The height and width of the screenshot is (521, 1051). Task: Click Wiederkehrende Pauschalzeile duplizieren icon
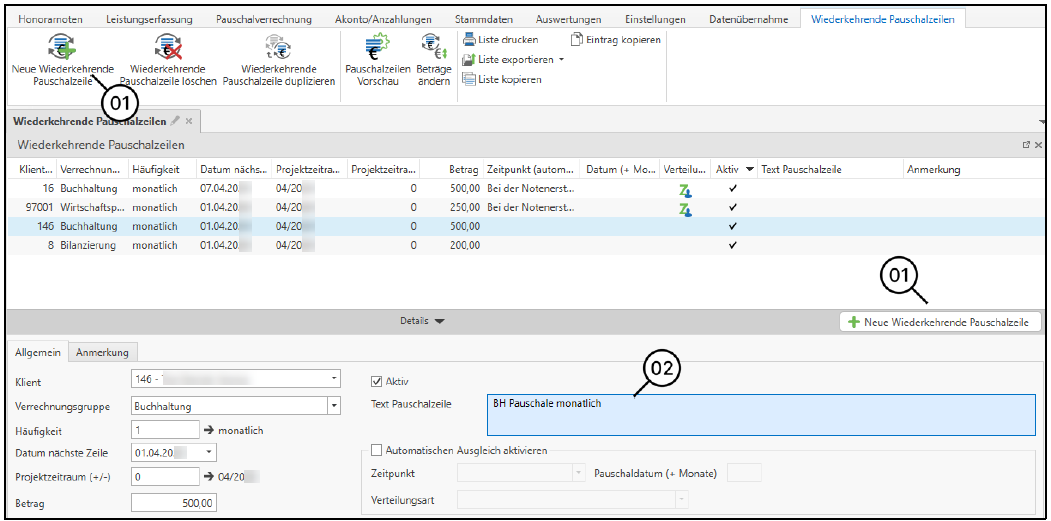pos(278,47)
